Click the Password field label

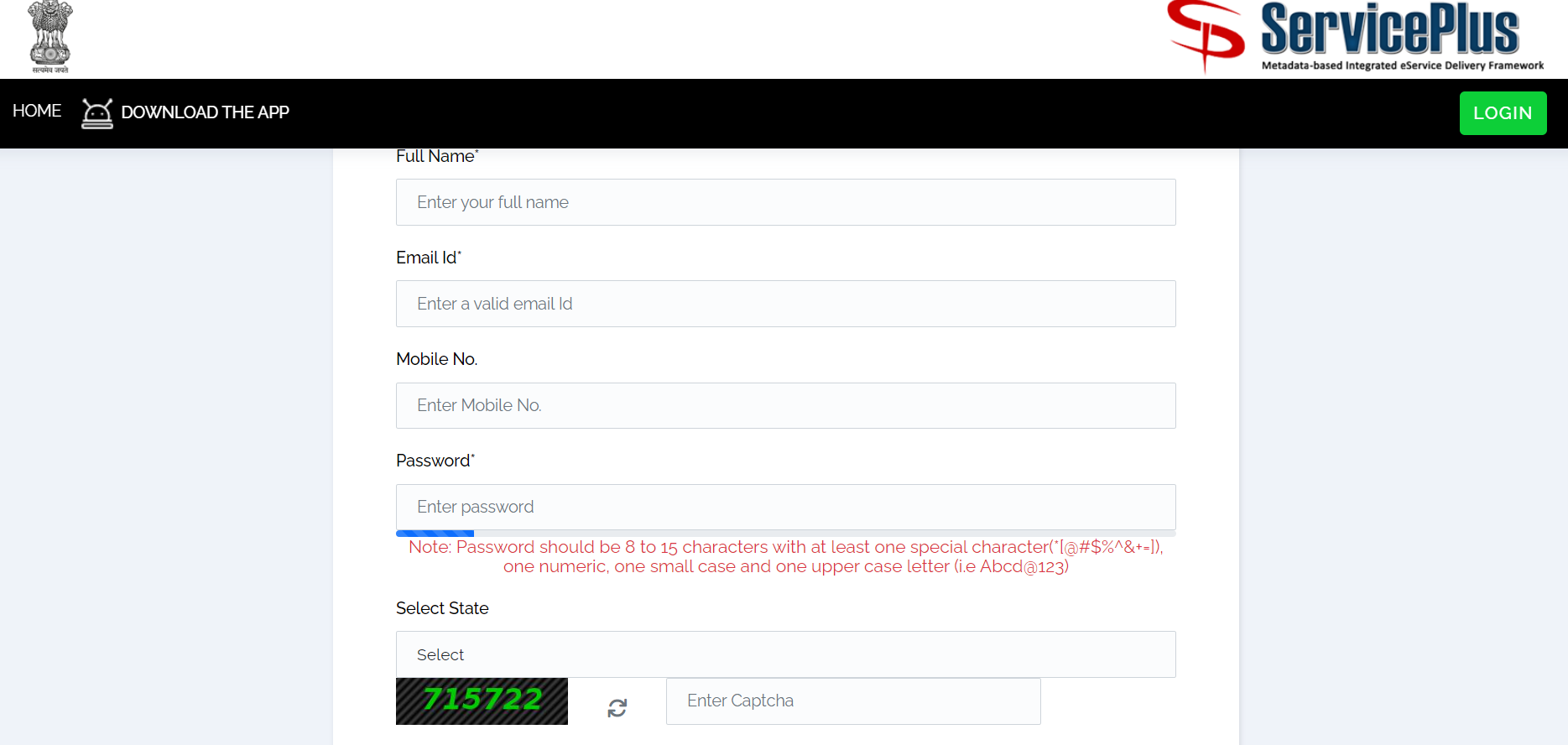point(434,461)
